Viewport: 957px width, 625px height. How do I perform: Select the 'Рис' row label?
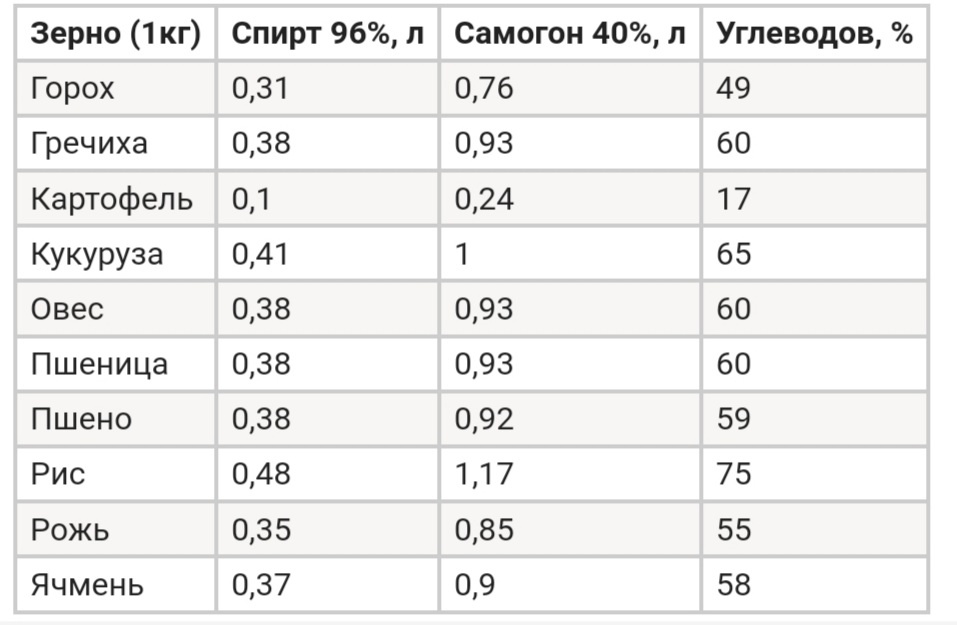click(58, 474)
